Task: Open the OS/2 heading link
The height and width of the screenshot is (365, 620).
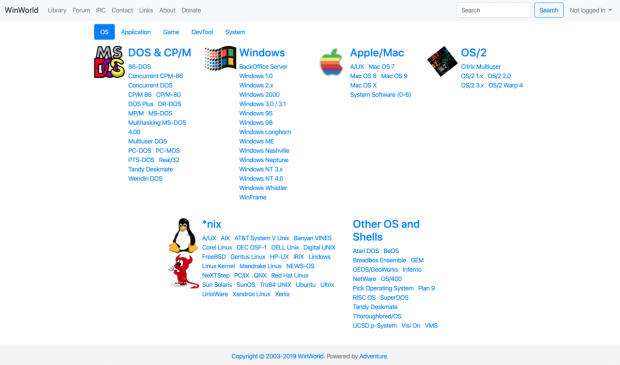Action: point(473,53)
